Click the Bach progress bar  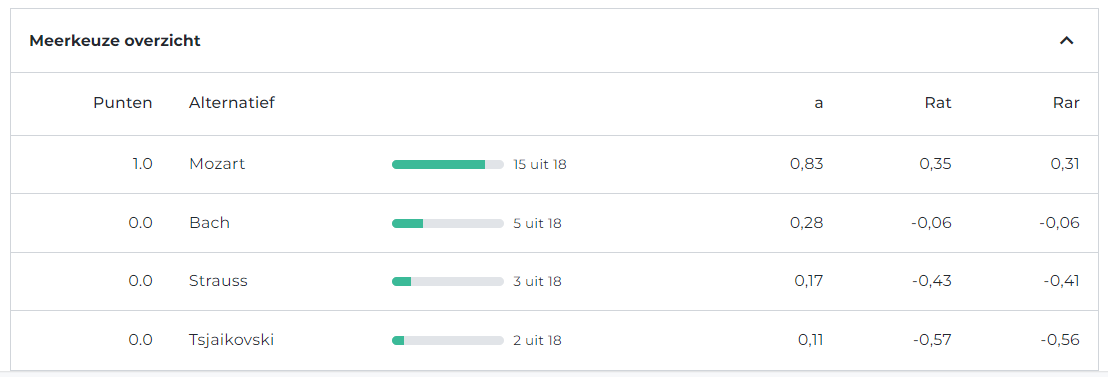pyautogui.click(x=448, y=223)
